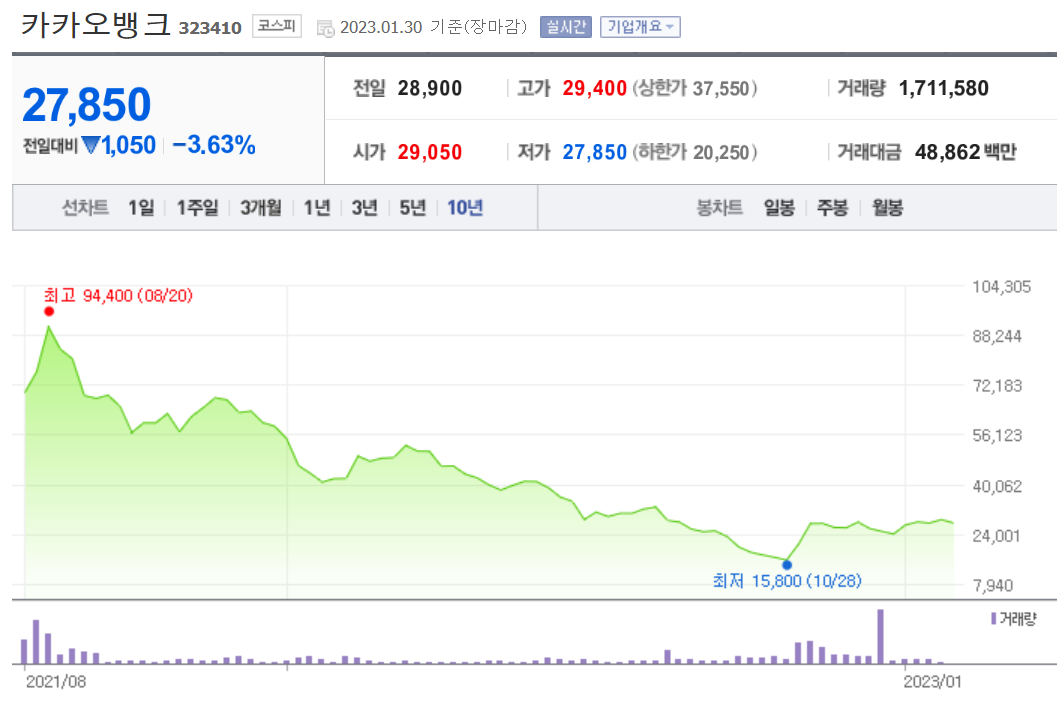The height and width of the screenshot is (706, 1057).
Task: Click the 실시간 button
Action: 565,27
